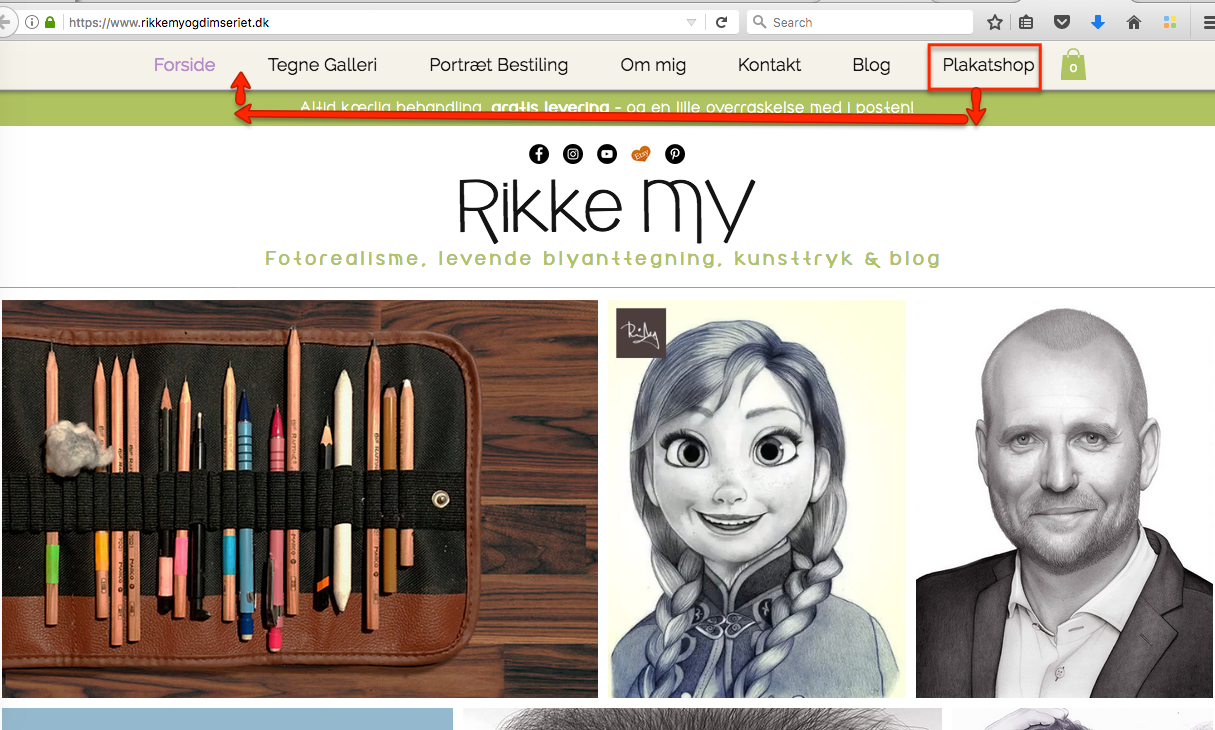Open the Tegne Galleri menu item

pos(322,65)
